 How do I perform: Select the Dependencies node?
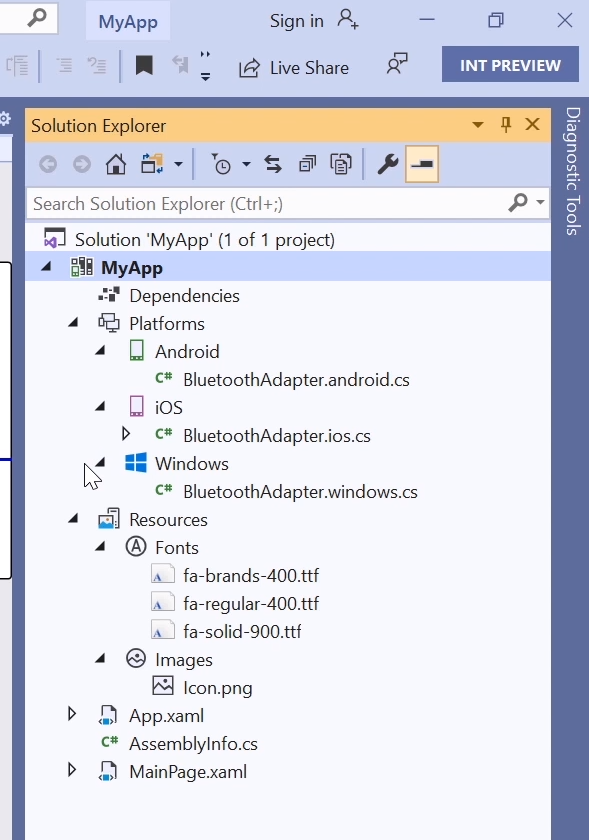tap(184, 296)
